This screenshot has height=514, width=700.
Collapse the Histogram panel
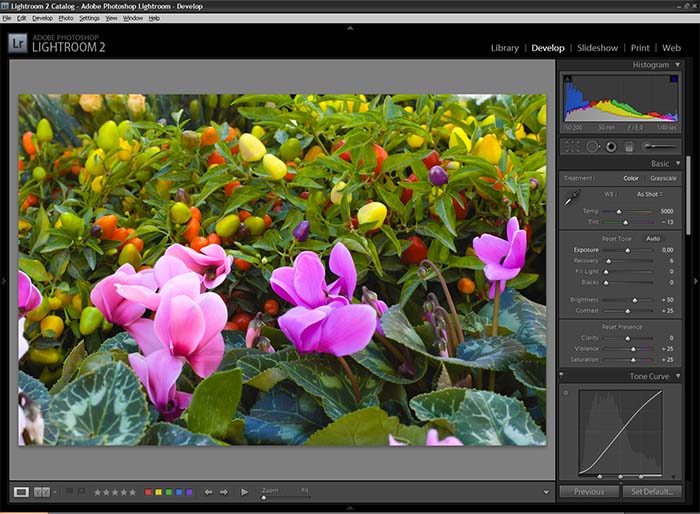click(678, 65)
